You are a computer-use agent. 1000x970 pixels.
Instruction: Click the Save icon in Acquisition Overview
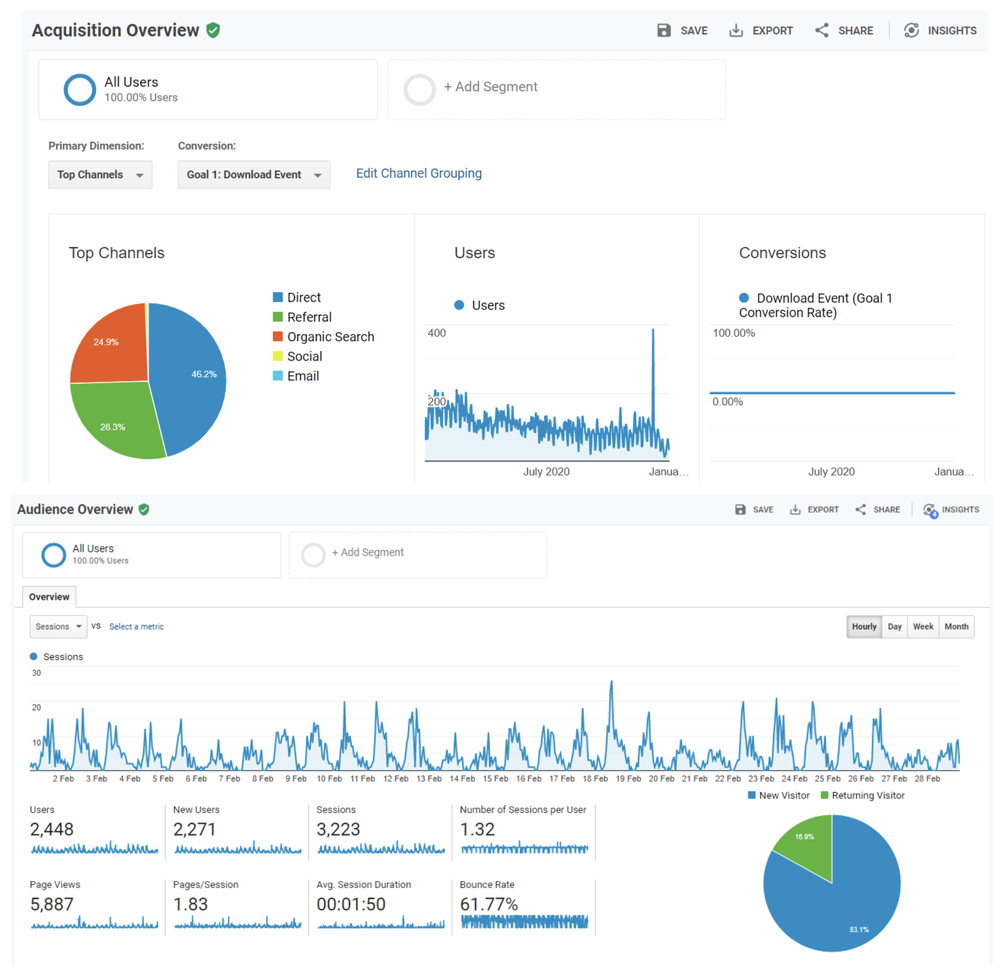(664, 30)
